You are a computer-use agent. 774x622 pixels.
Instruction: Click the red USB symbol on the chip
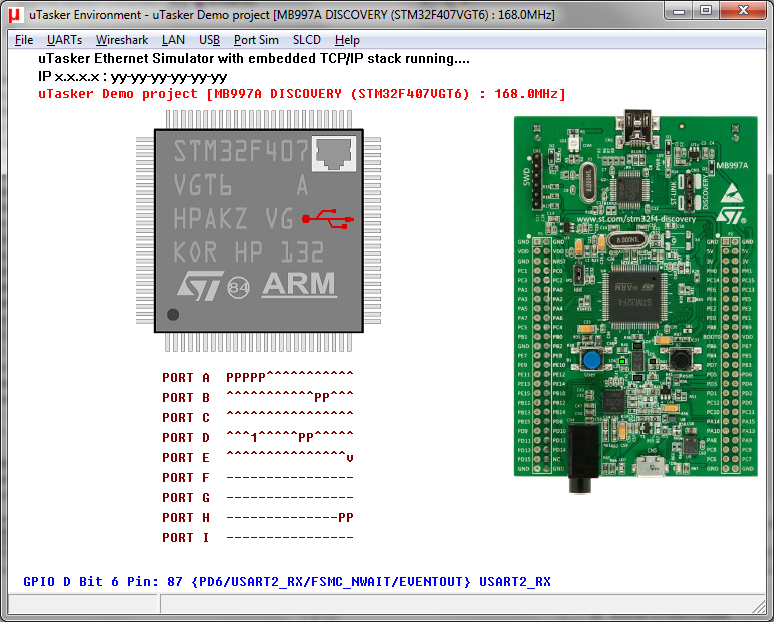331,218
